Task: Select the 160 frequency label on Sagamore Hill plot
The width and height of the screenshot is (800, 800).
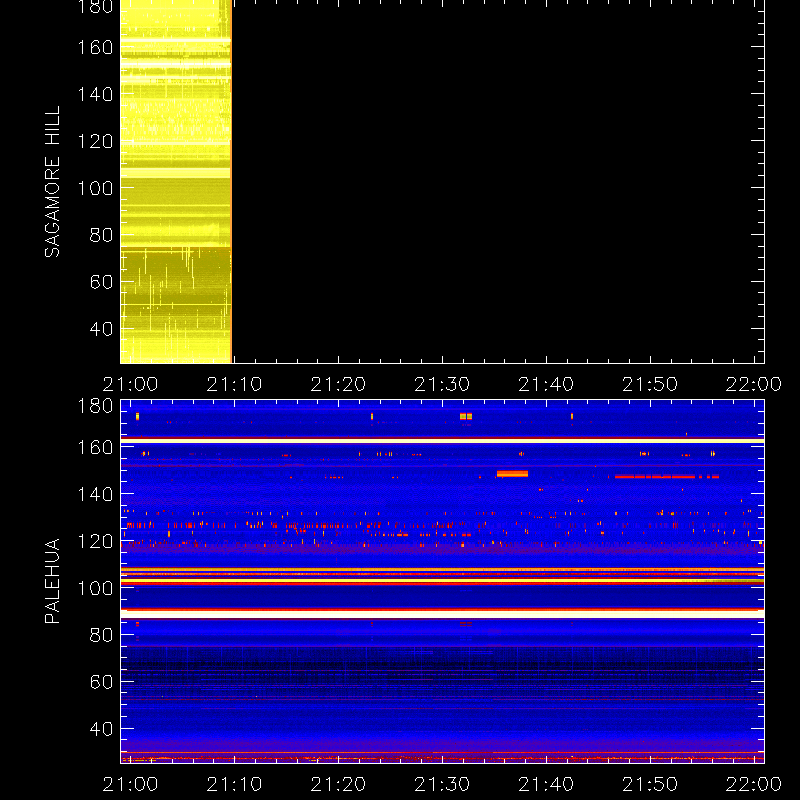Action: click(95, 47)
